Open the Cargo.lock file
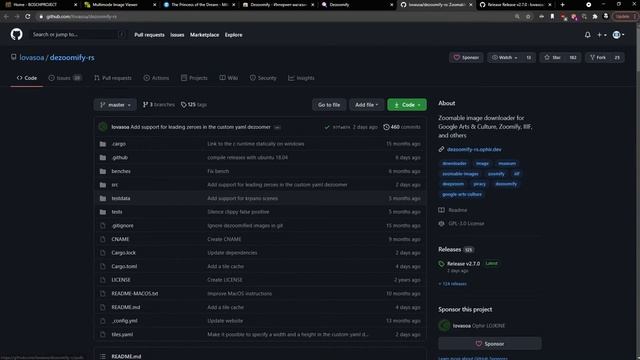The height and width of the screenshot is (360, 640). click(x=124, y=253)
